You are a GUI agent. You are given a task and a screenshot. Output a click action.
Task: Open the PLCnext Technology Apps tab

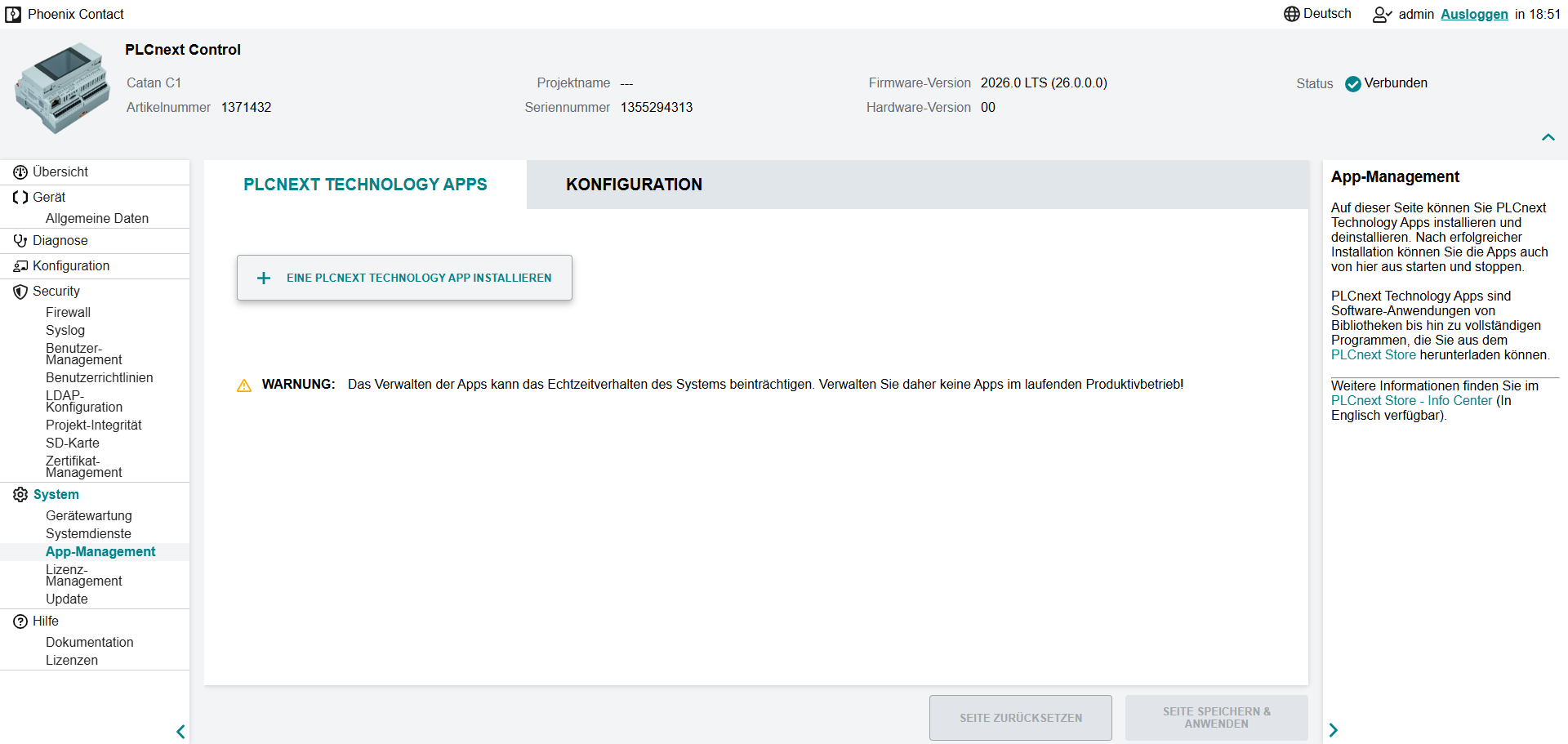click(x=365, y=185)
